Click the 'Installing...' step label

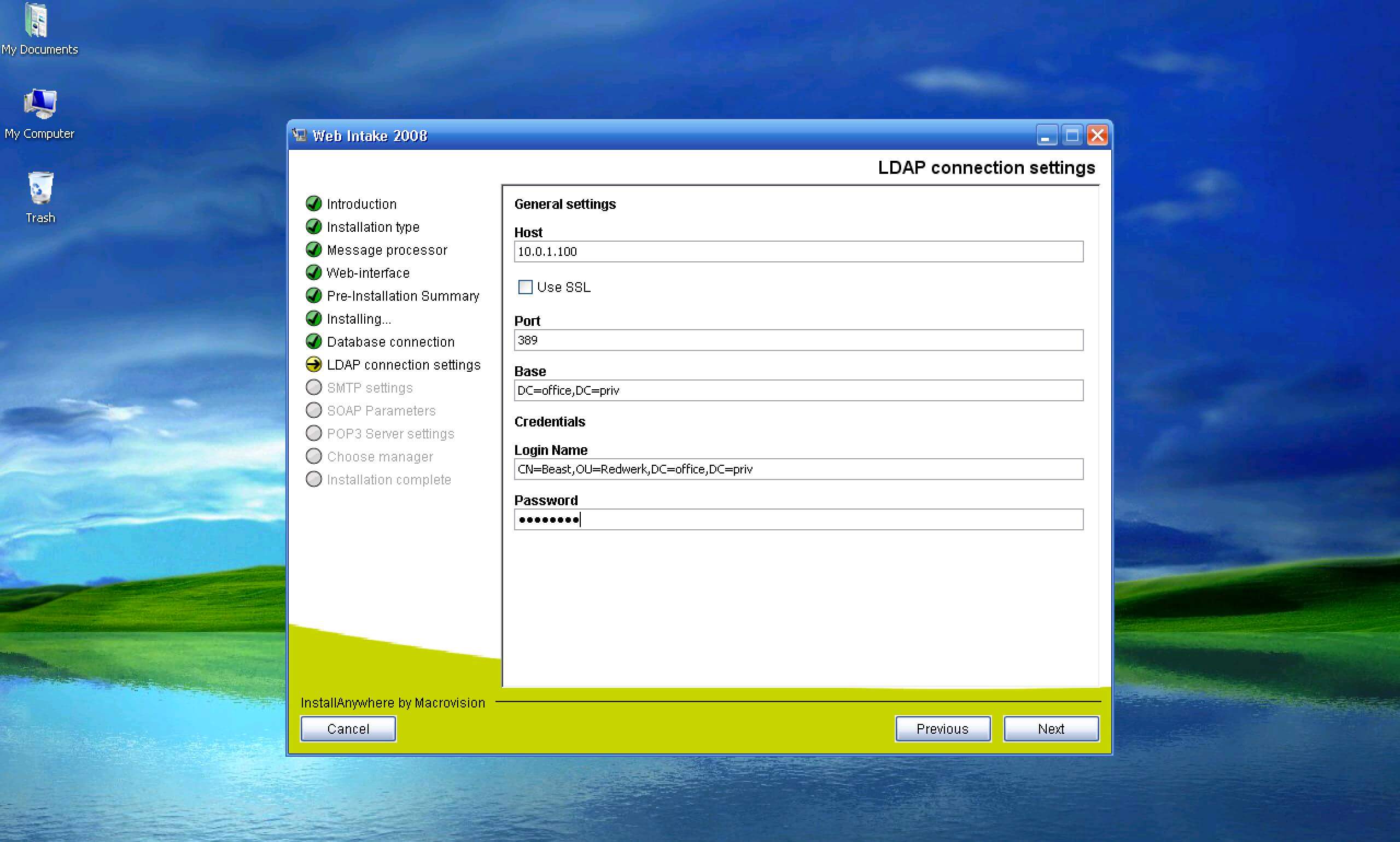(x=359, y=319)
